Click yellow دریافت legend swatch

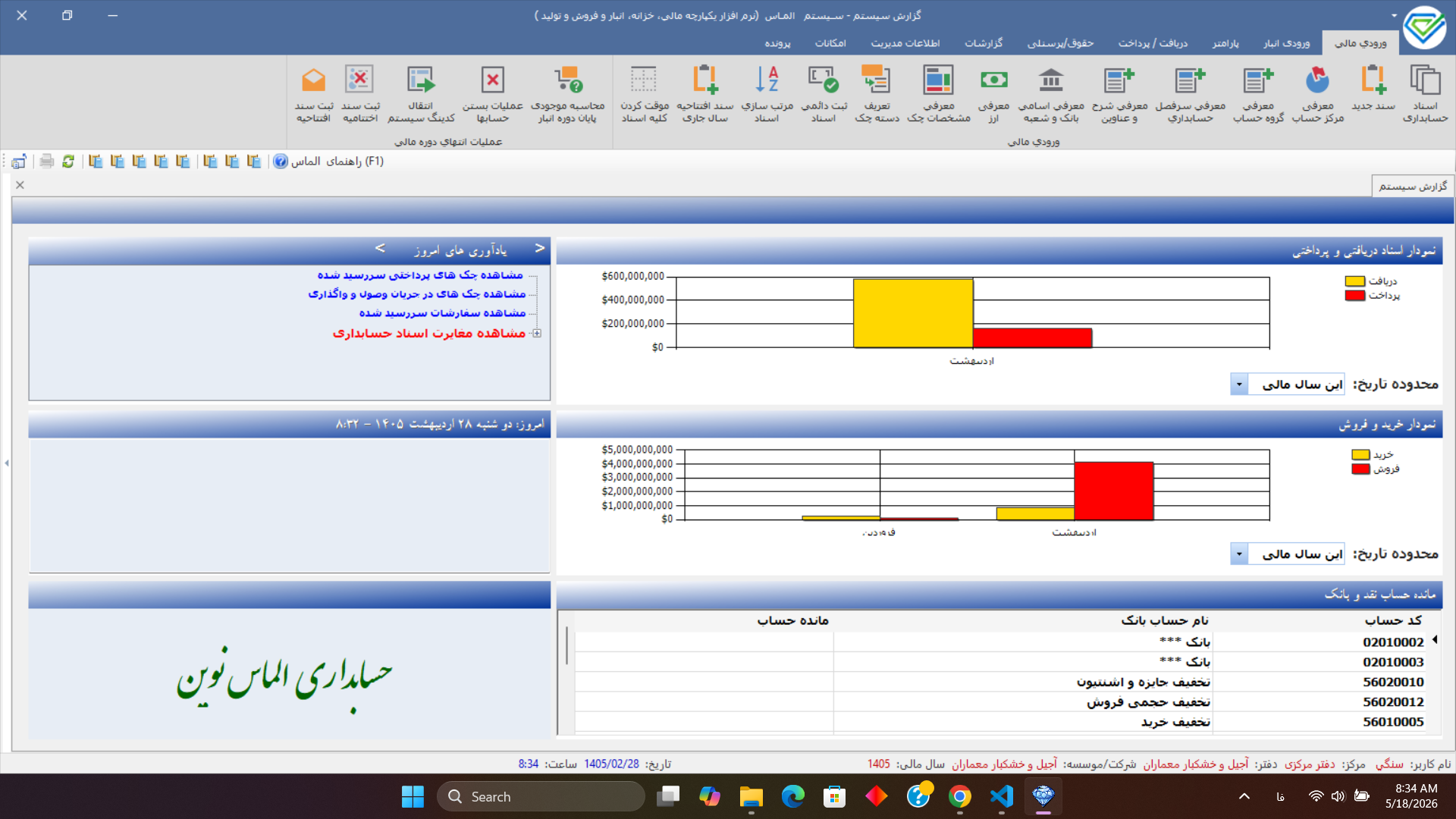1355,281
